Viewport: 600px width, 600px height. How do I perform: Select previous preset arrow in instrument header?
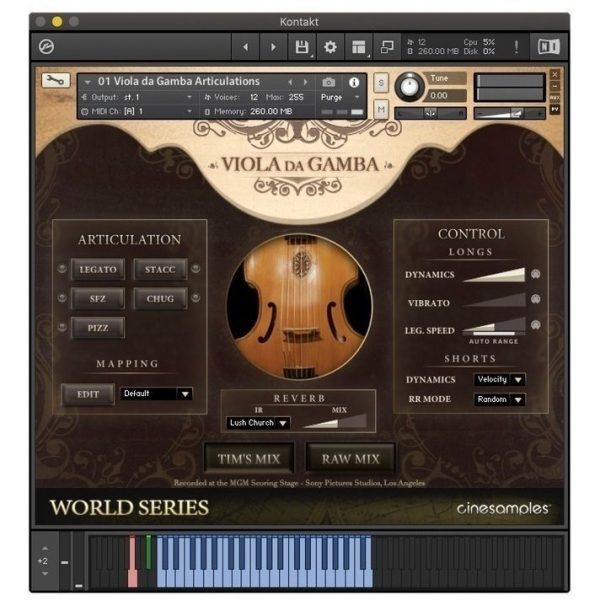tap(290, 82)
